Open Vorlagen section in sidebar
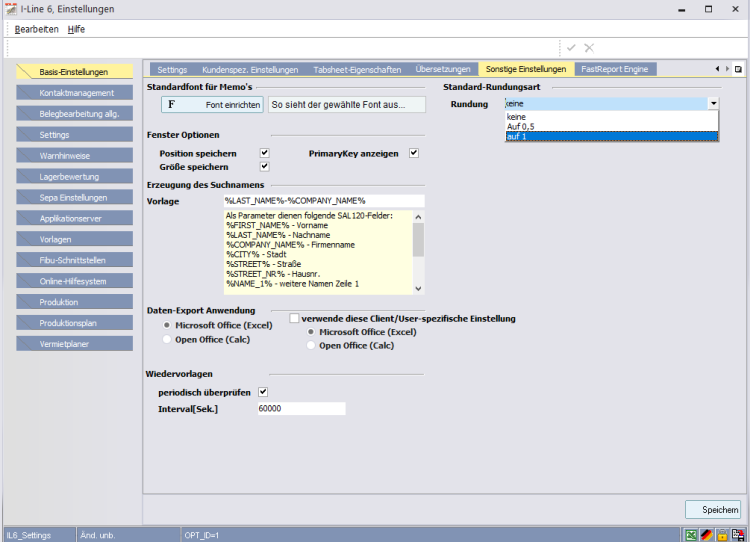Image resolution: width=750 pixels, height=542 pixels. coord(74,239)
